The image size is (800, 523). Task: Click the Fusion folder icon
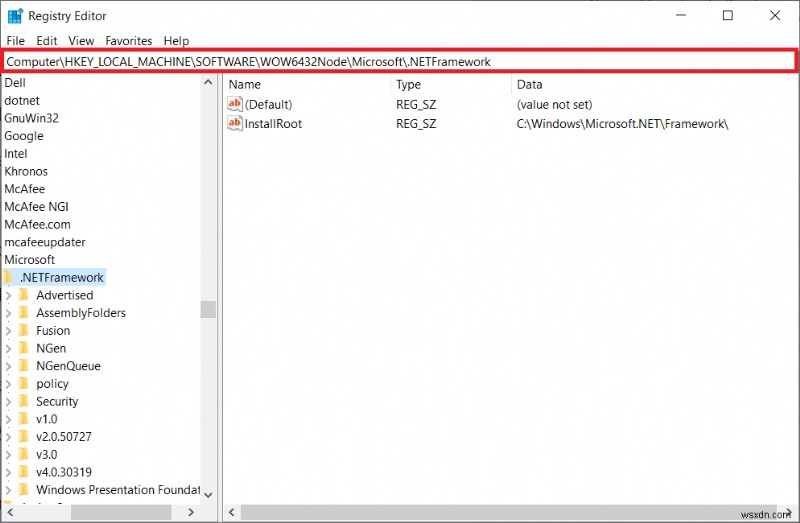pos(23,330)
